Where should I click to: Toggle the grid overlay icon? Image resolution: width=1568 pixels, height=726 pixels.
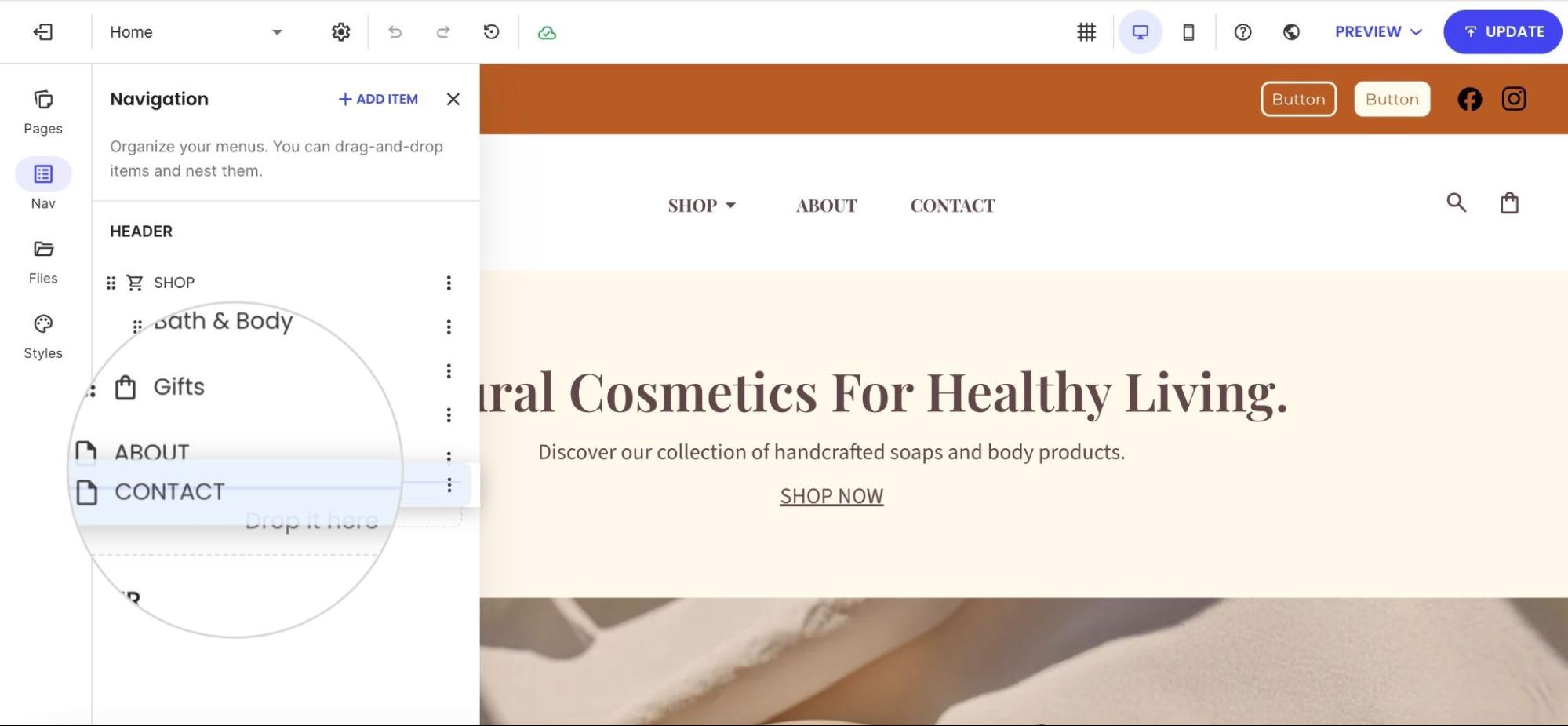point(1086,32)
